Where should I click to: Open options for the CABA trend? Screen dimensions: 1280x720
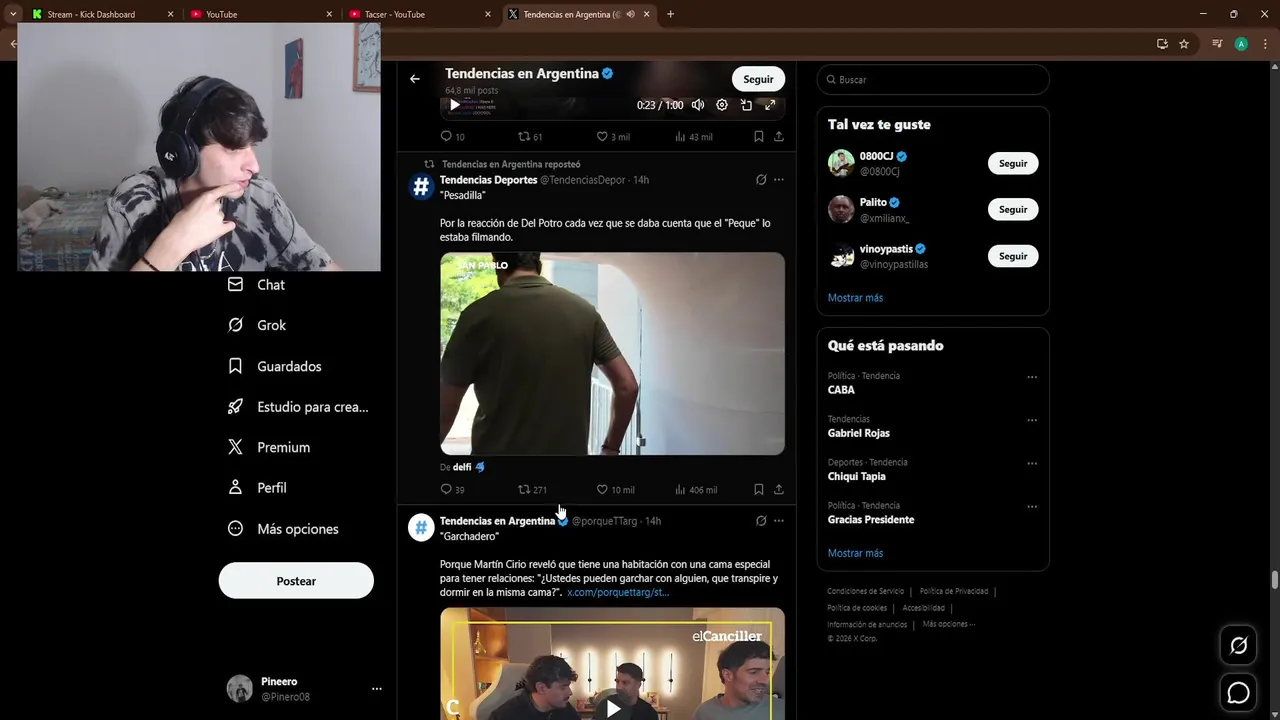(1032, 377)
